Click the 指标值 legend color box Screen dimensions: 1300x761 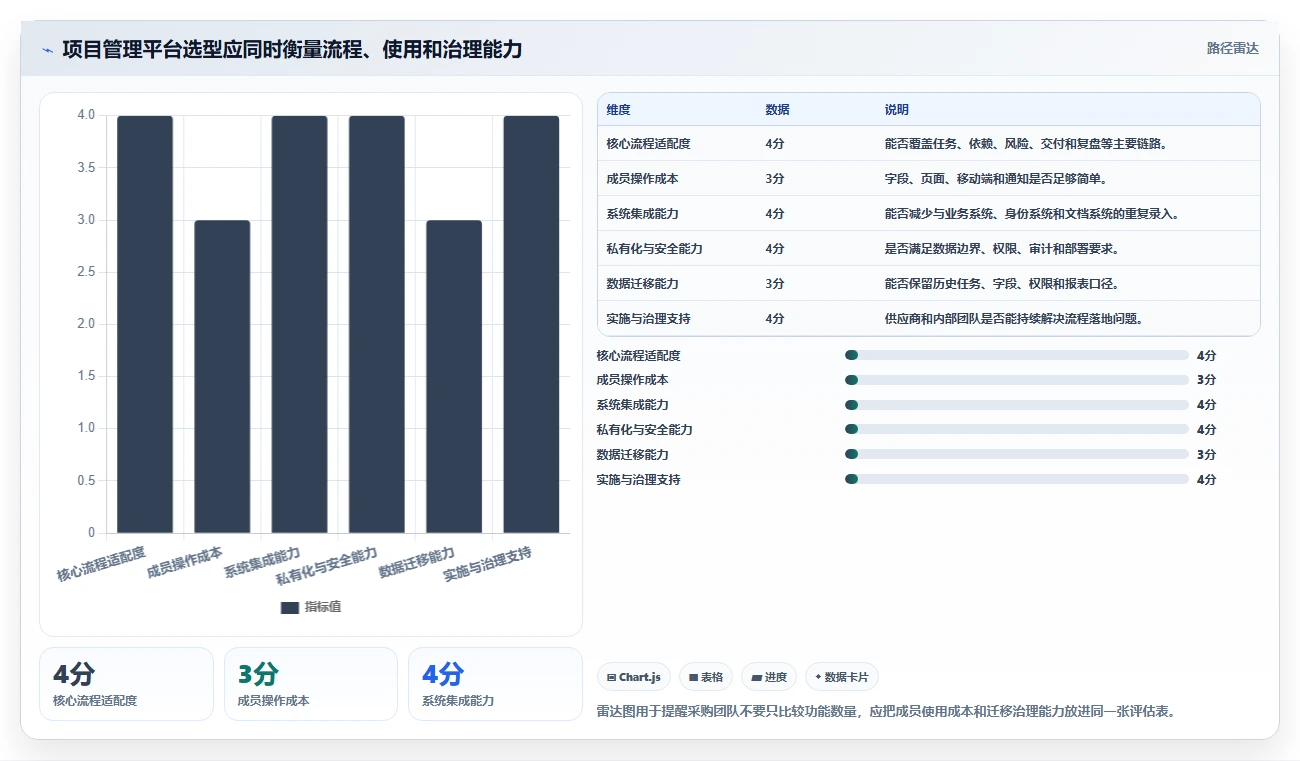pos(290,607)
